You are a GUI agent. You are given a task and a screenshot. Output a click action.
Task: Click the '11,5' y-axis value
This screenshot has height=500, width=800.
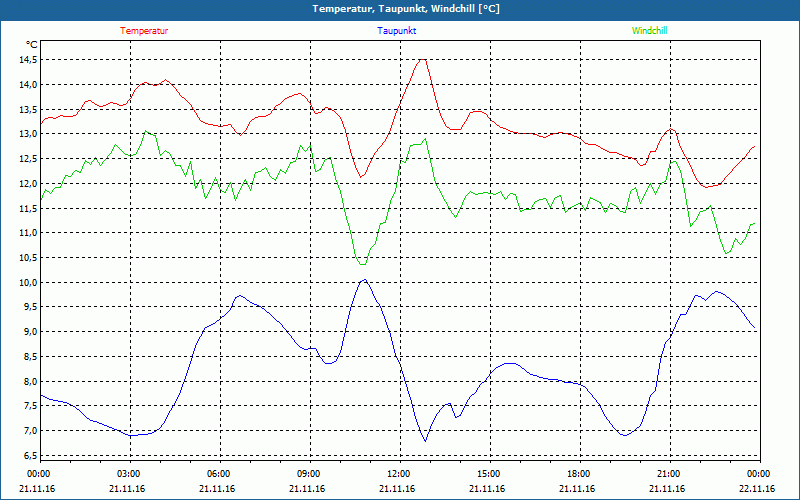pos(29,208)
